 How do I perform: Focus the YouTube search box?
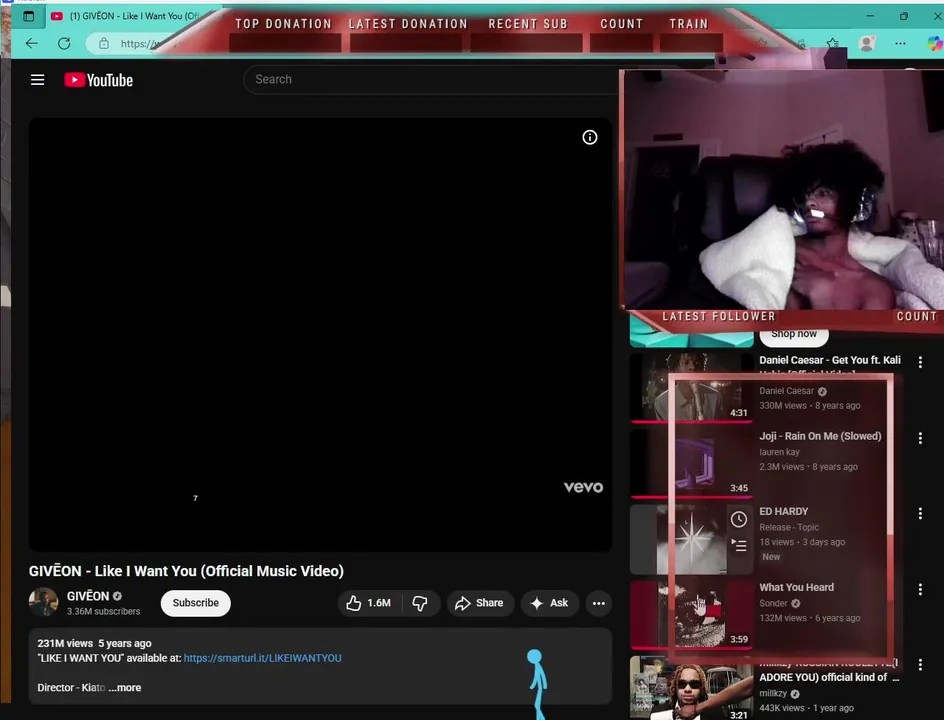point(433,79)
